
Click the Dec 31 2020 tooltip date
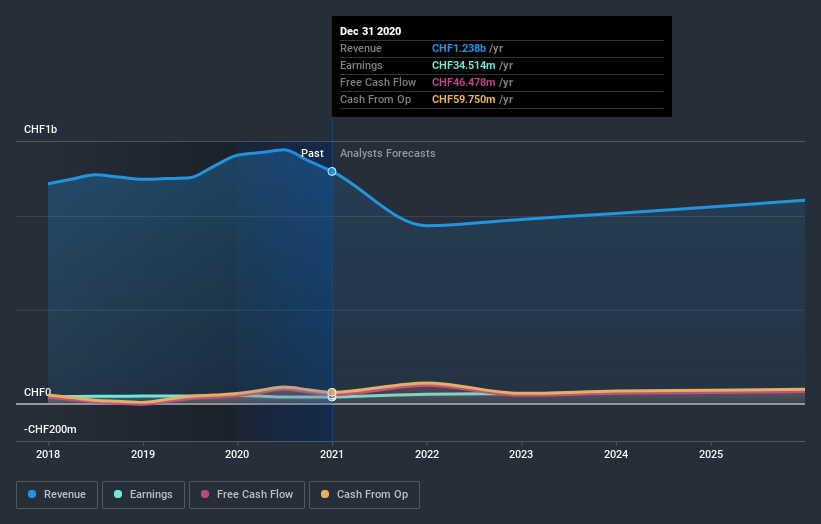(371, 31)
